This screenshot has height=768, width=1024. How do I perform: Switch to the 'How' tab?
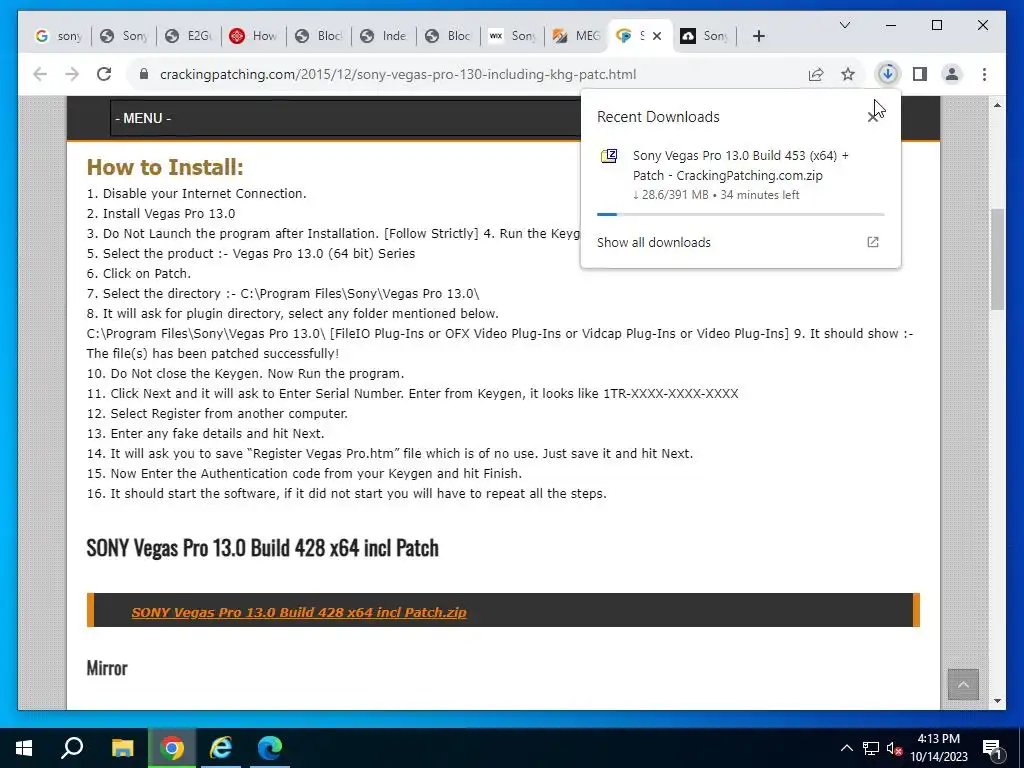[254, 36]
